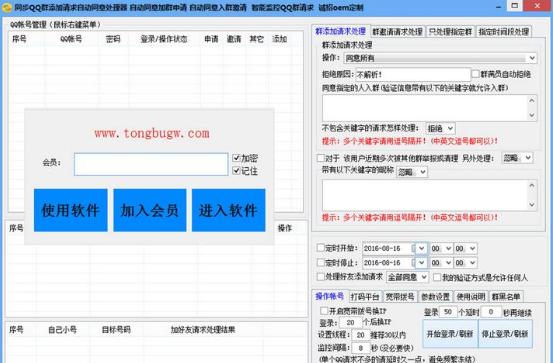
Task: Click 开始登录/刷新 button
Action: point(450,334)
